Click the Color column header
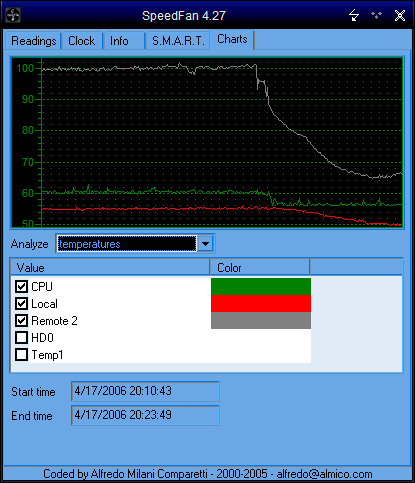The width and height of the screenshot is (415, 483). 260,268
